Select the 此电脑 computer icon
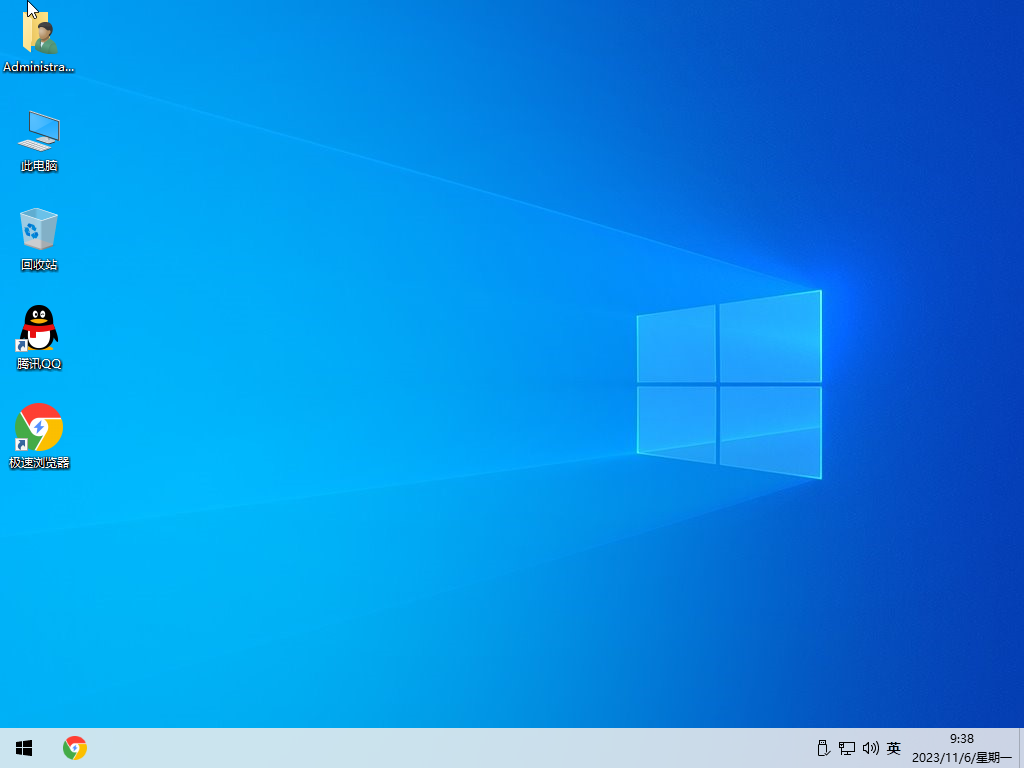Viewport: 1024px width, 768px height. pyautogui.click(x=39, y=131)
